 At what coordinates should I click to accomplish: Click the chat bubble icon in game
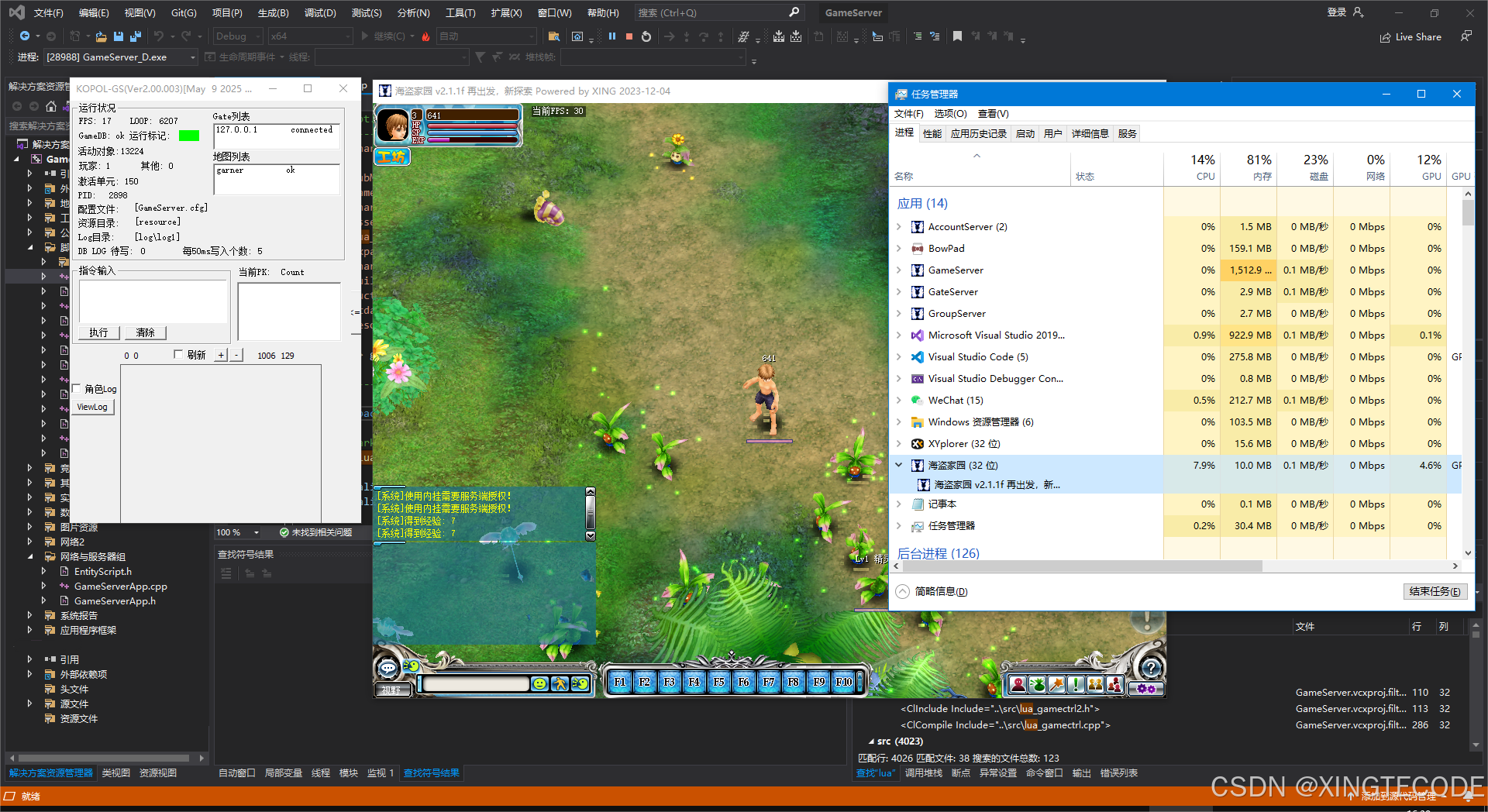387,667
